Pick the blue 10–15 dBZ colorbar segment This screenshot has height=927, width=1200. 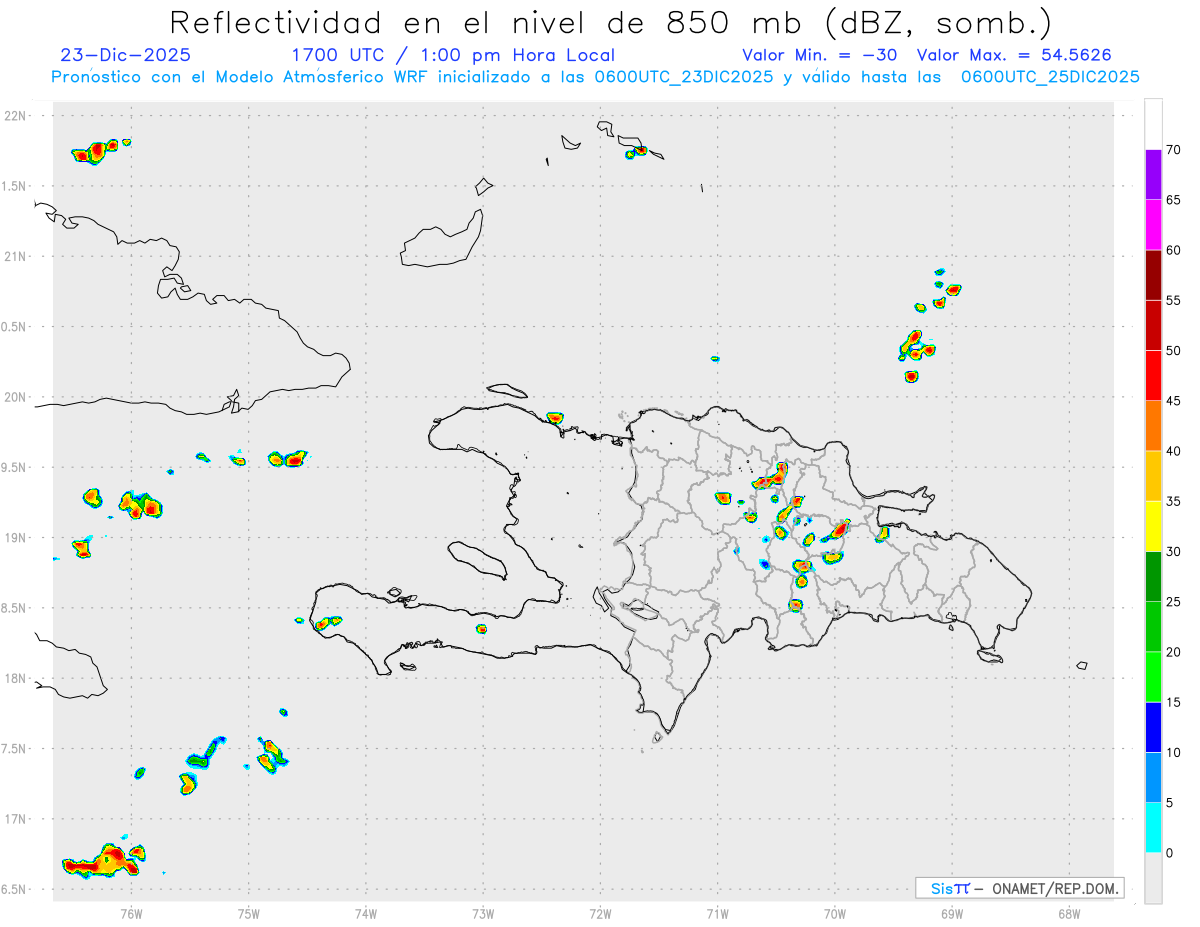pyautogui.click(x=1153, y=727)
